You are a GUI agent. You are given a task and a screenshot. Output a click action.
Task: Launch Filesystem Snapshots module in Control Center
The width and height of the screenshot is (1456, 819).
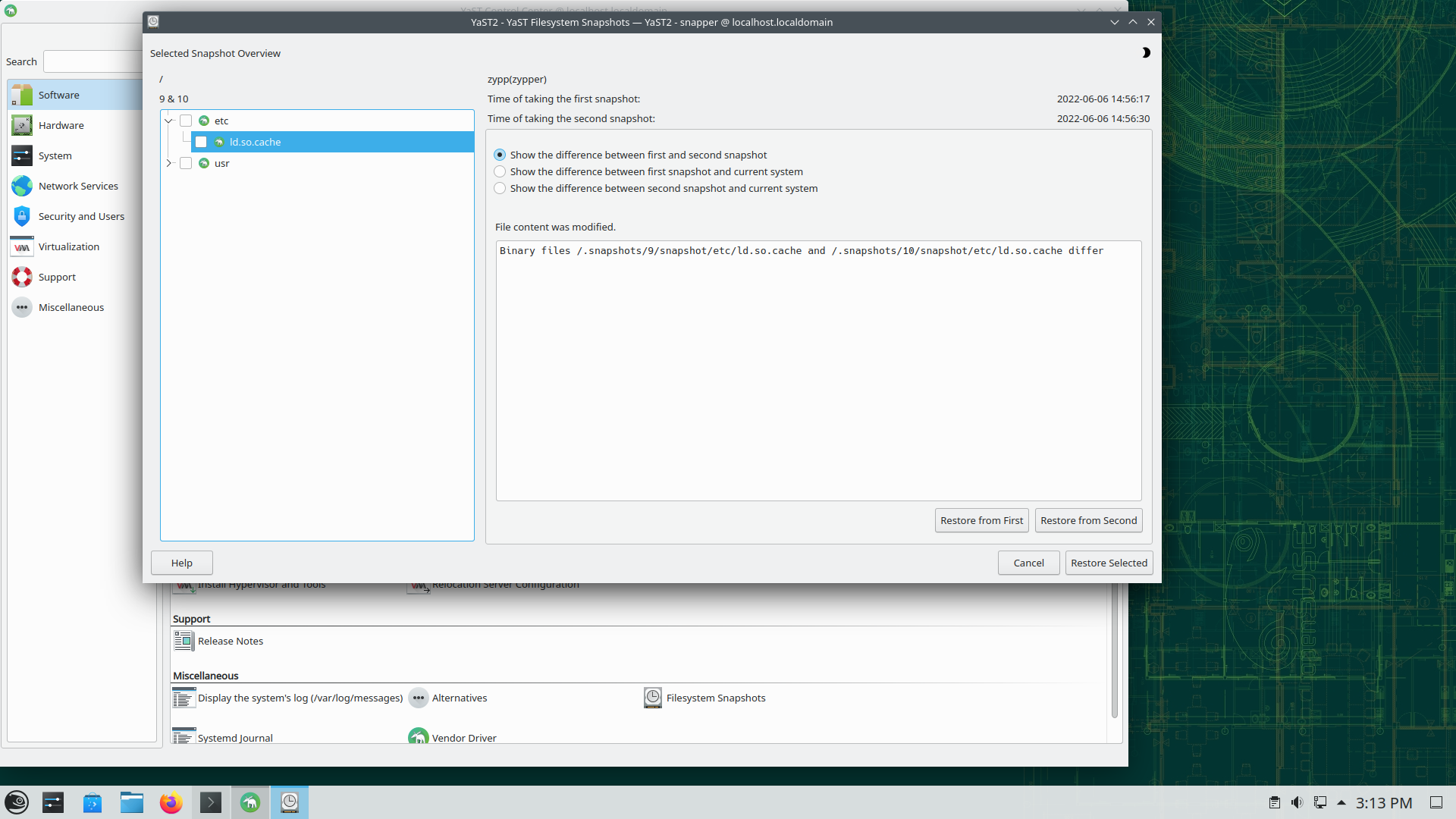pyautogui.click(x=704, y=698)
